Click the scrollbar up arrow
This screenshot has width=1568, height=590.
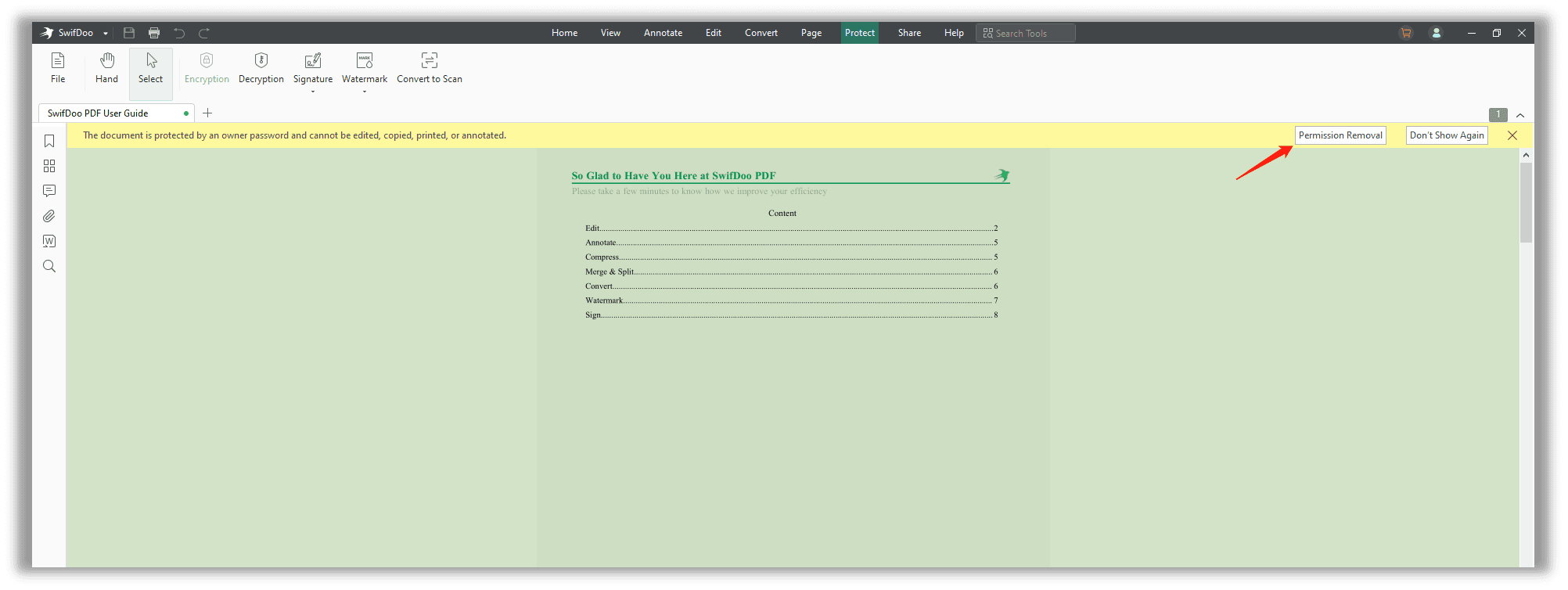(1526, 155)
